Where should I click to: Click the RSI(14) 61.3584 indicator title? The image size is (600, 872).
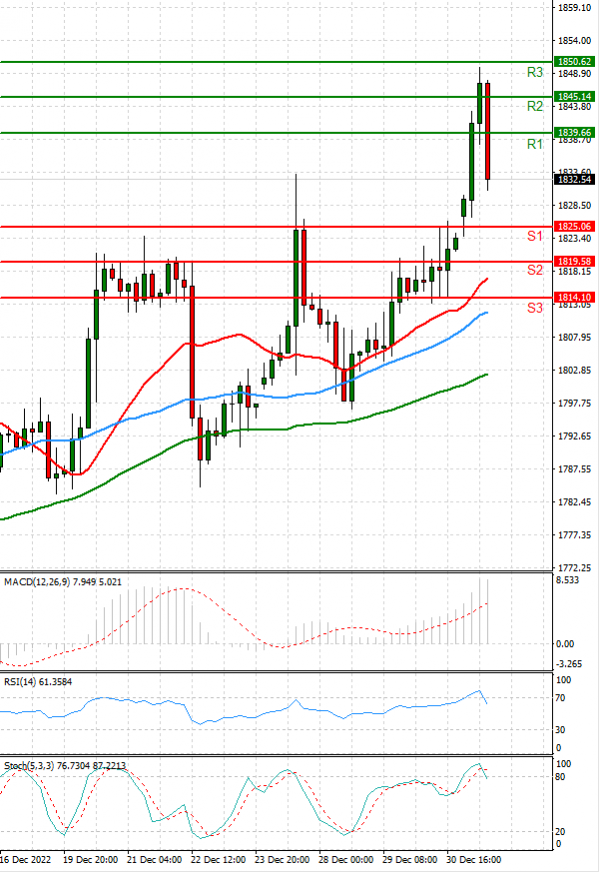38,682
